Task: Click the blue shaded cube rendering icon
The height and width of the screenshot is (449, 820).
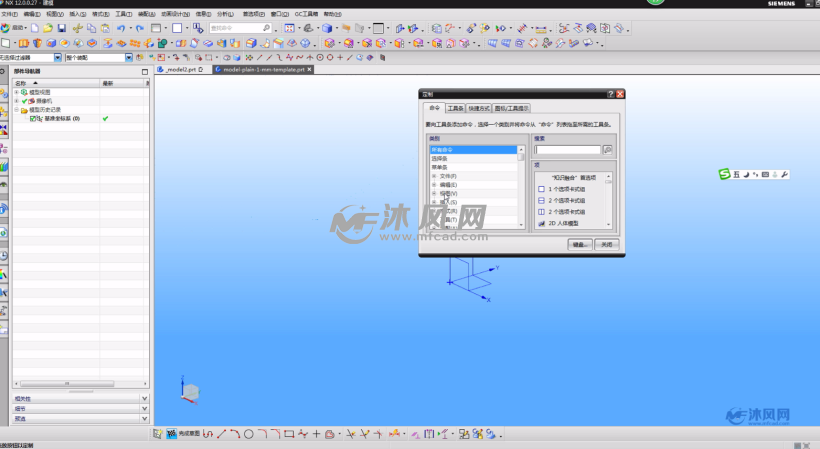Action: coord(327,28)
